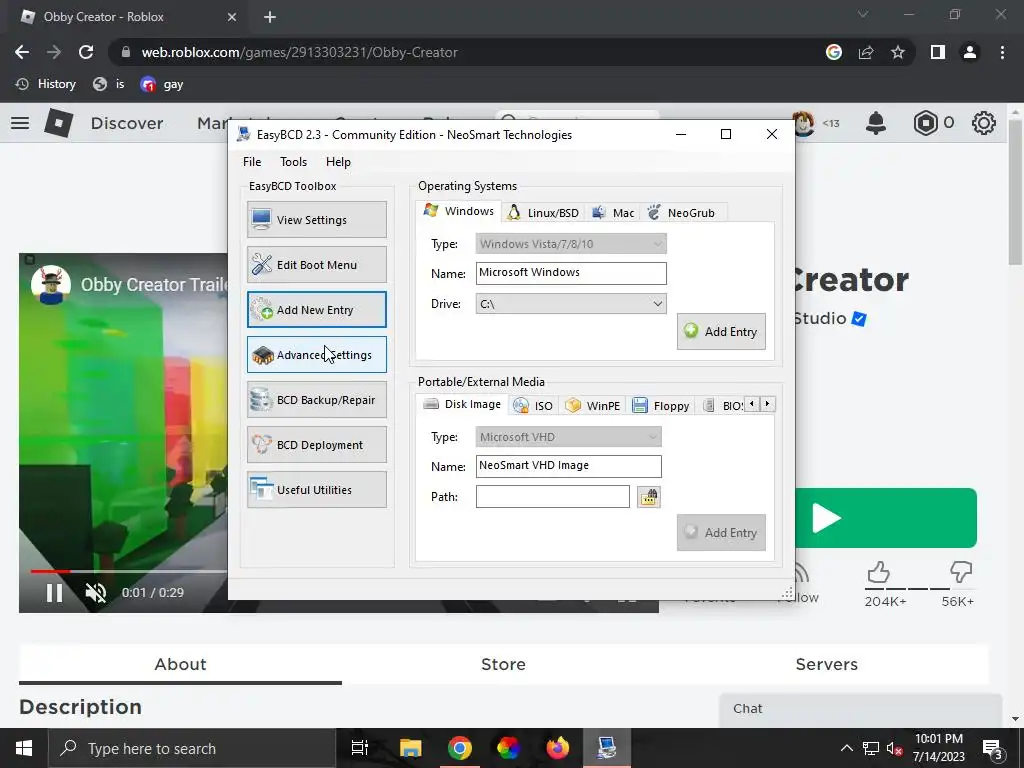The image size is (1024, 768).
Task: Click Add Entry under Portable/External Media
Action: pyautogui.click(x=721, y=533)
